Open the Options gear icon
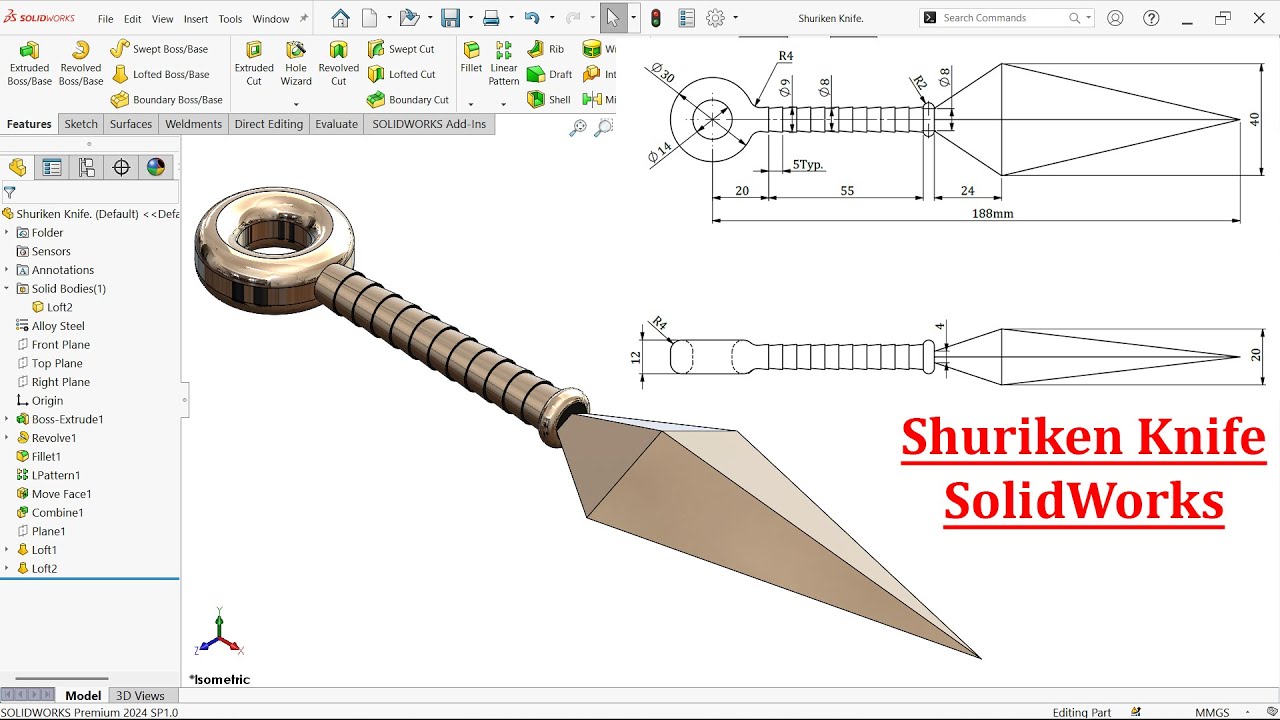This screenshot has width=1280, height=720. coord(715,18)
